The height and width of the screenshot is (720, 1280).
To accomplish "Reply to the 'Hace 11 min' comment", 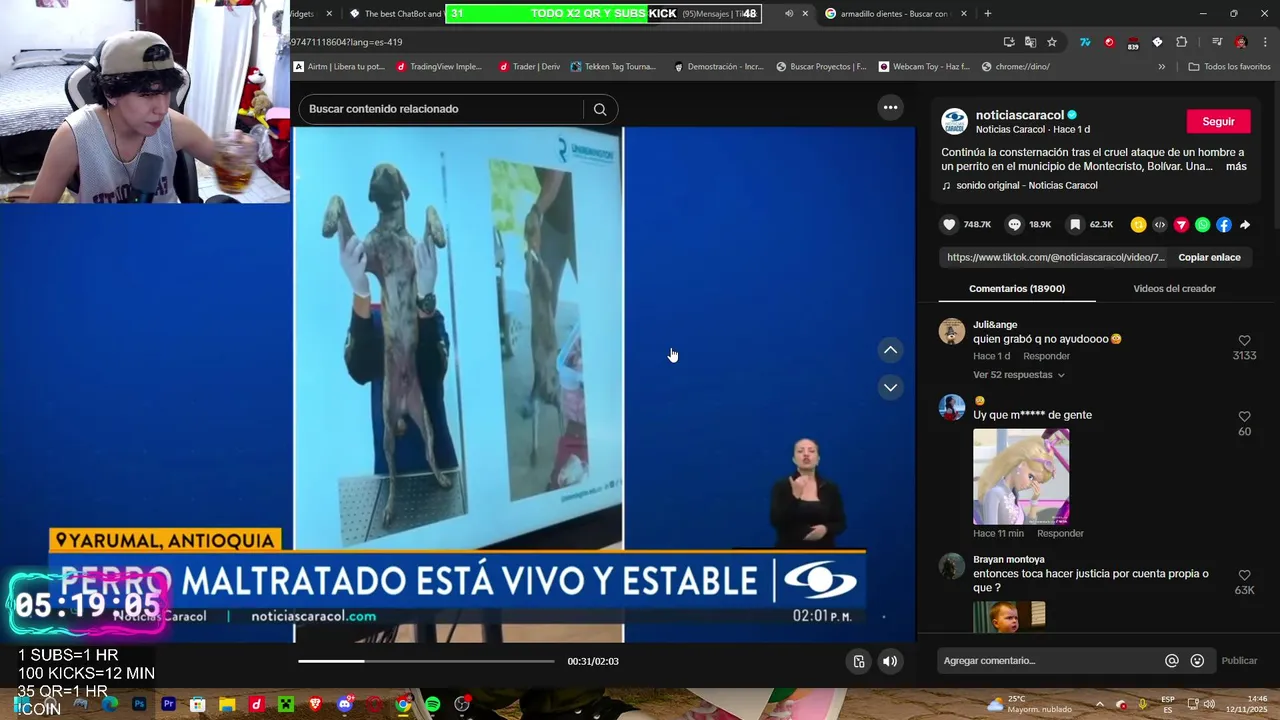I will (x=1060, y=534).
